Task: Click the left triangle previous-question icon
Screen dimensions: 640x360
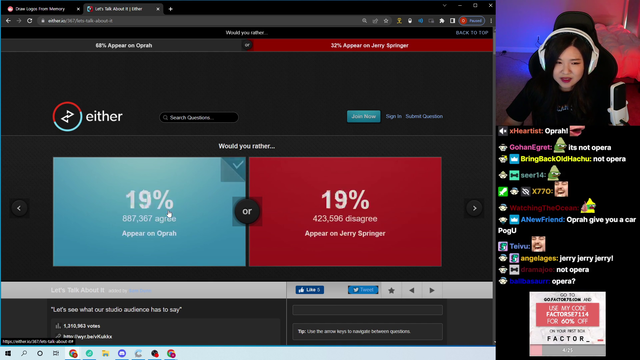Action: pyautogui.click(x=411, y=290)
